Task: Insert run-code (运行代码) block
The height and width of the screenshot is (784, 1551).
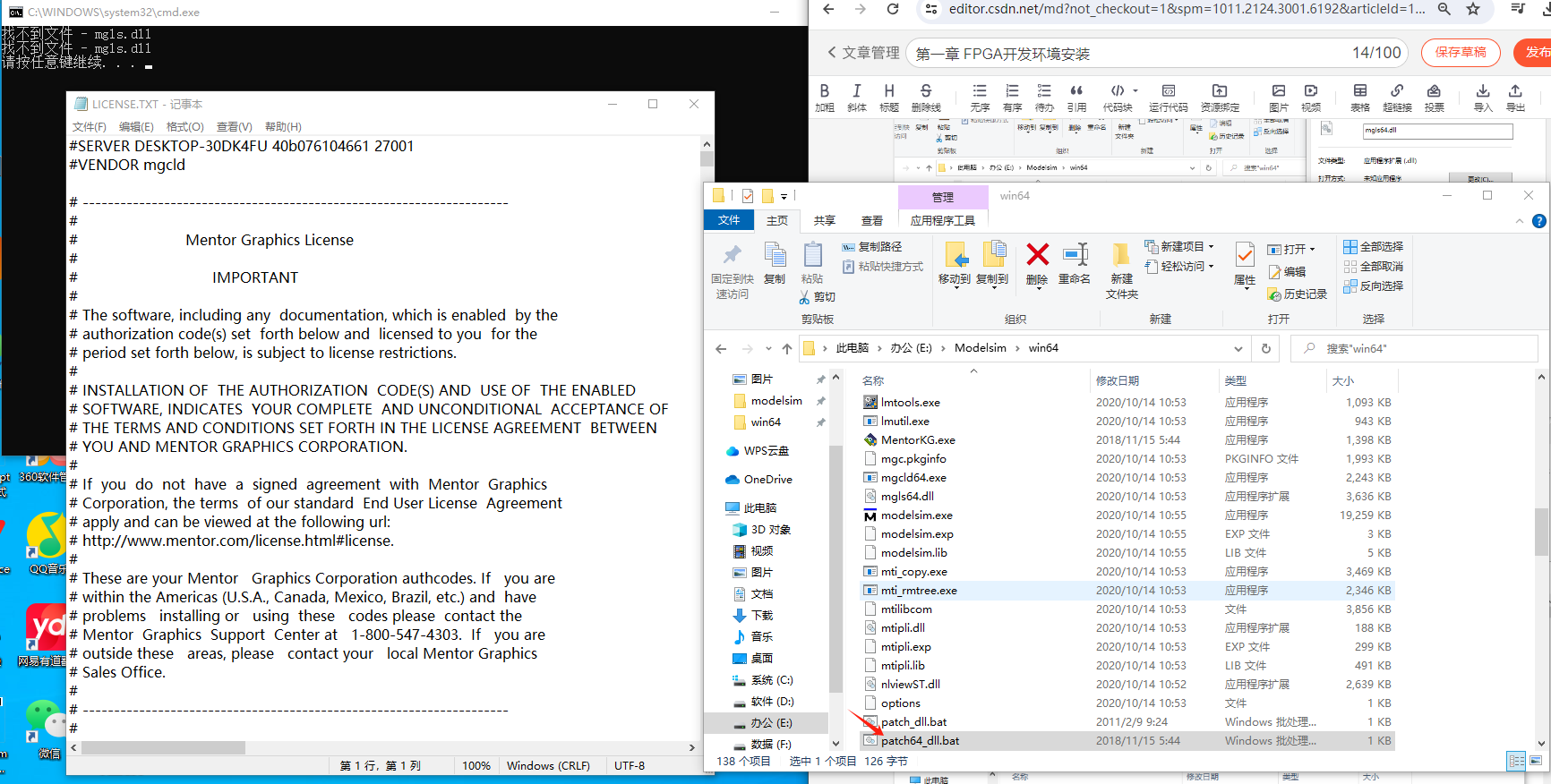Action: tap(1169, 97)
